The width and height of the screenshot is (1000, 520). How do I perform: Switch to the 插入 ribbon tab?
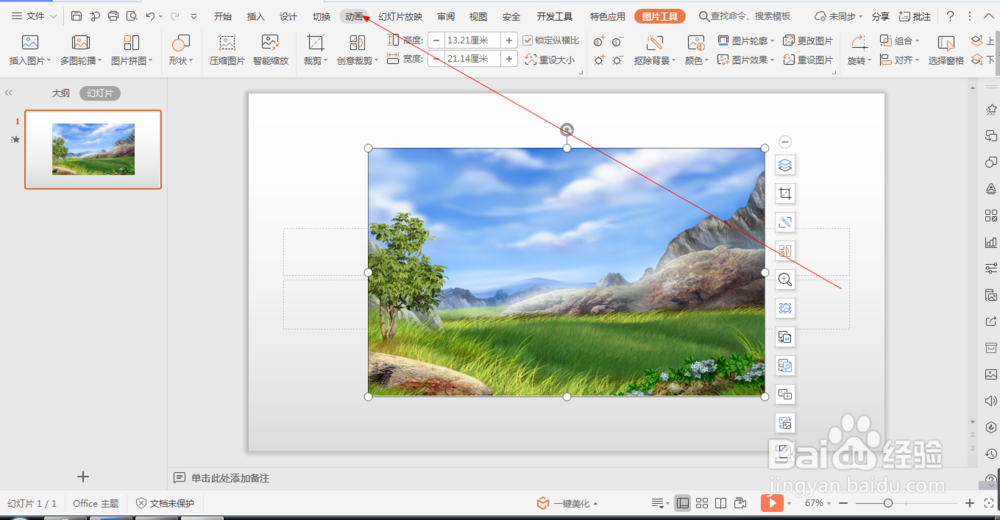point(256,16)
